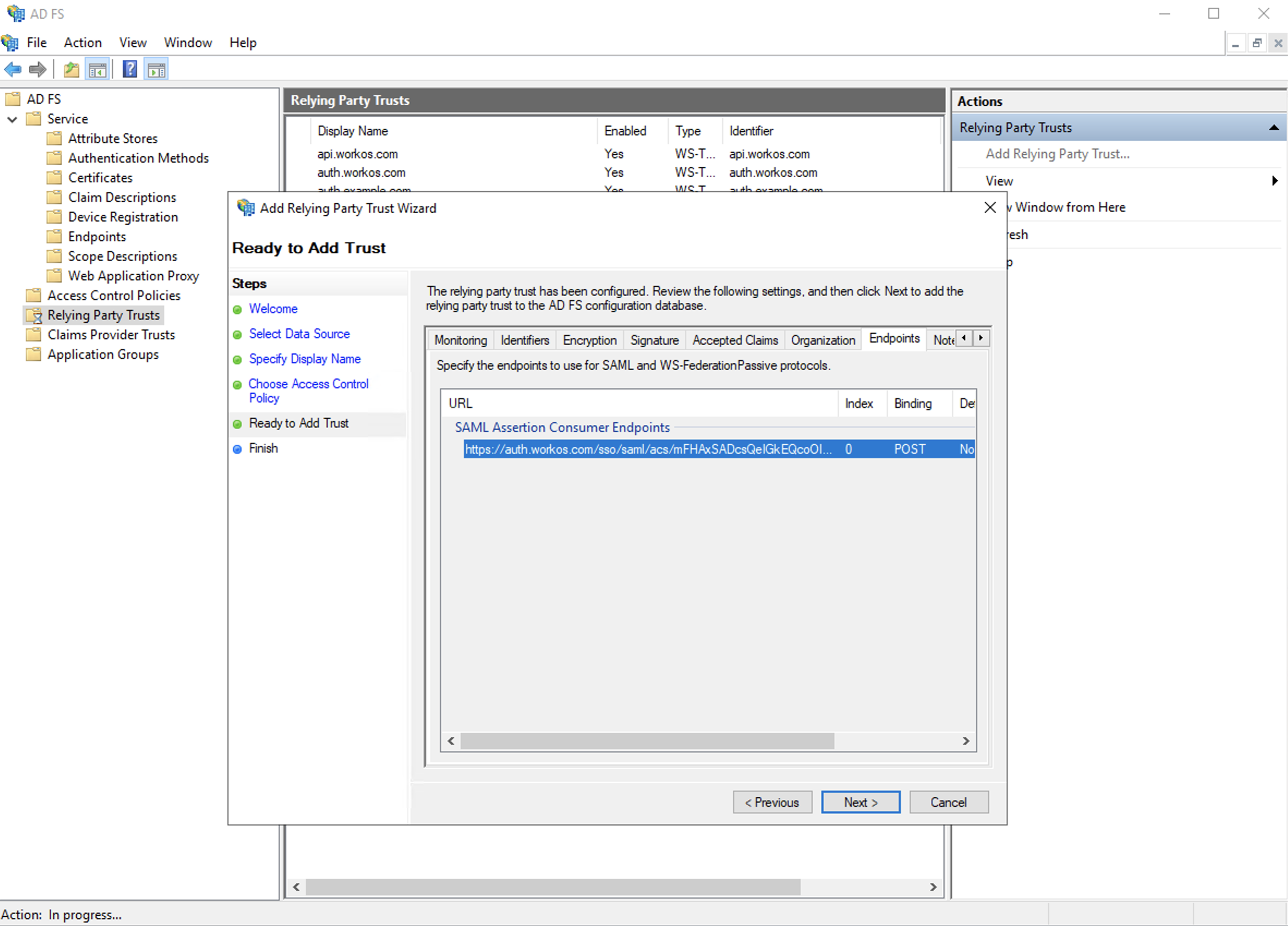Click Choose Access Control Policy step link
This screenshot has width=1288, height=926.
coord(309,391)
